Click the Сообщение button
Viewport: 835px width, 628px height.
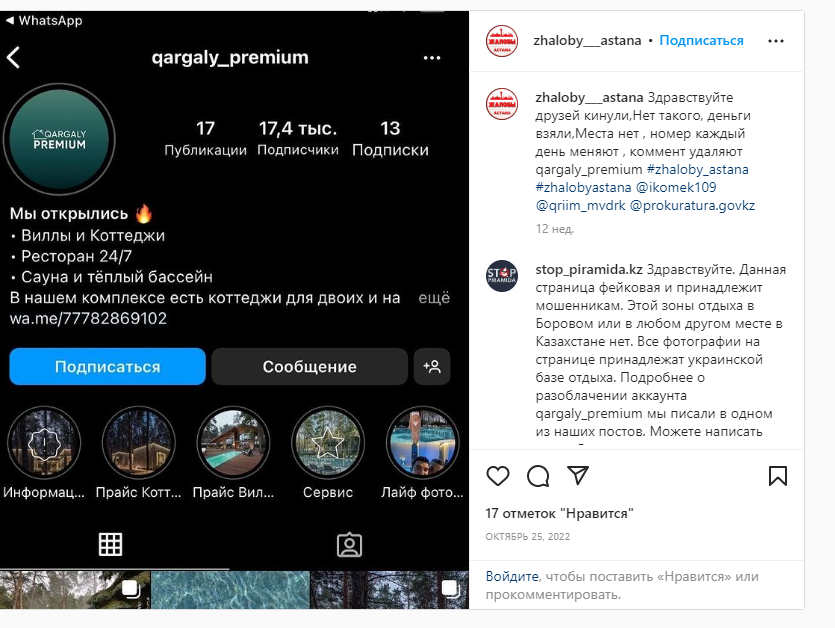(309, 366)
